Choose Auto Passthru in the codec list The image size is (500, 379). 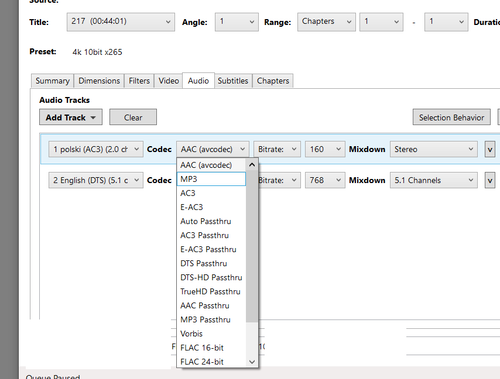click(x=211, y=221)
